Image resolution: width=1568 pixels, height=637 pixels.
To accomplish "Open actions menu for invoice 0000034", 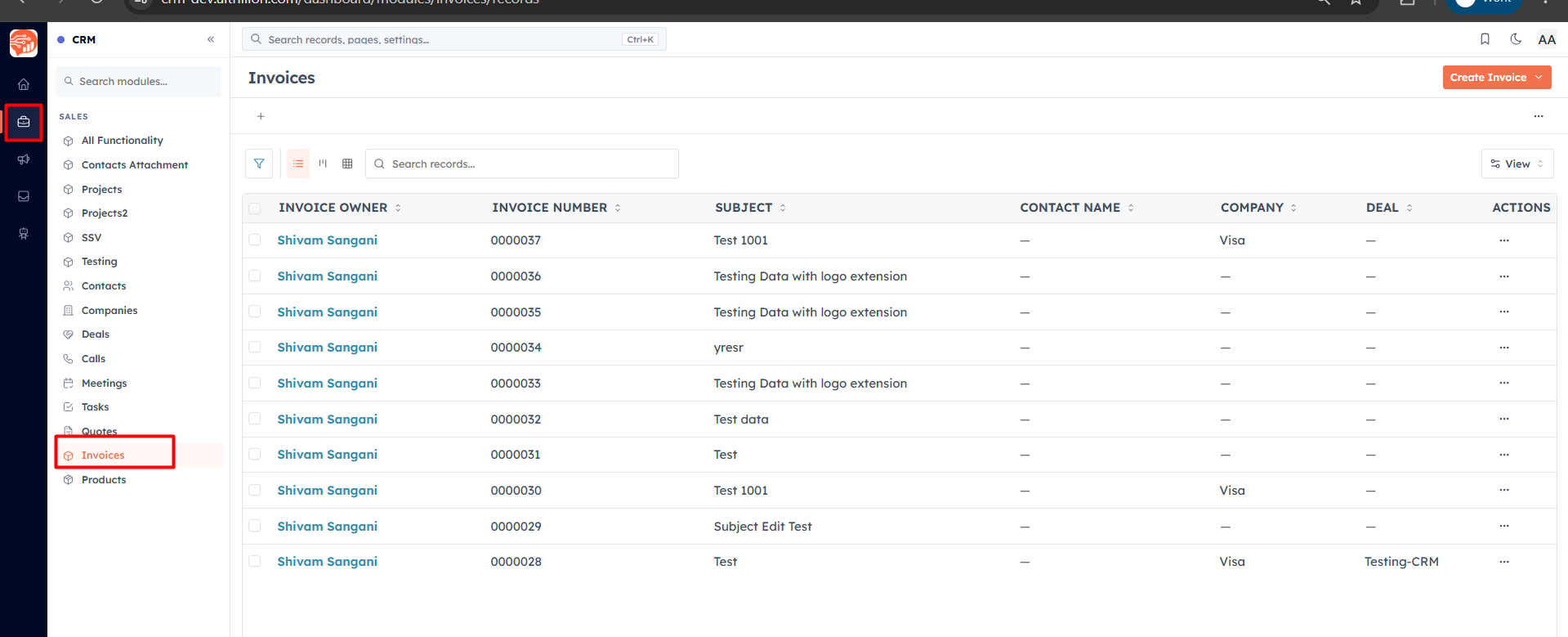I will click(x=1504, y=348).
